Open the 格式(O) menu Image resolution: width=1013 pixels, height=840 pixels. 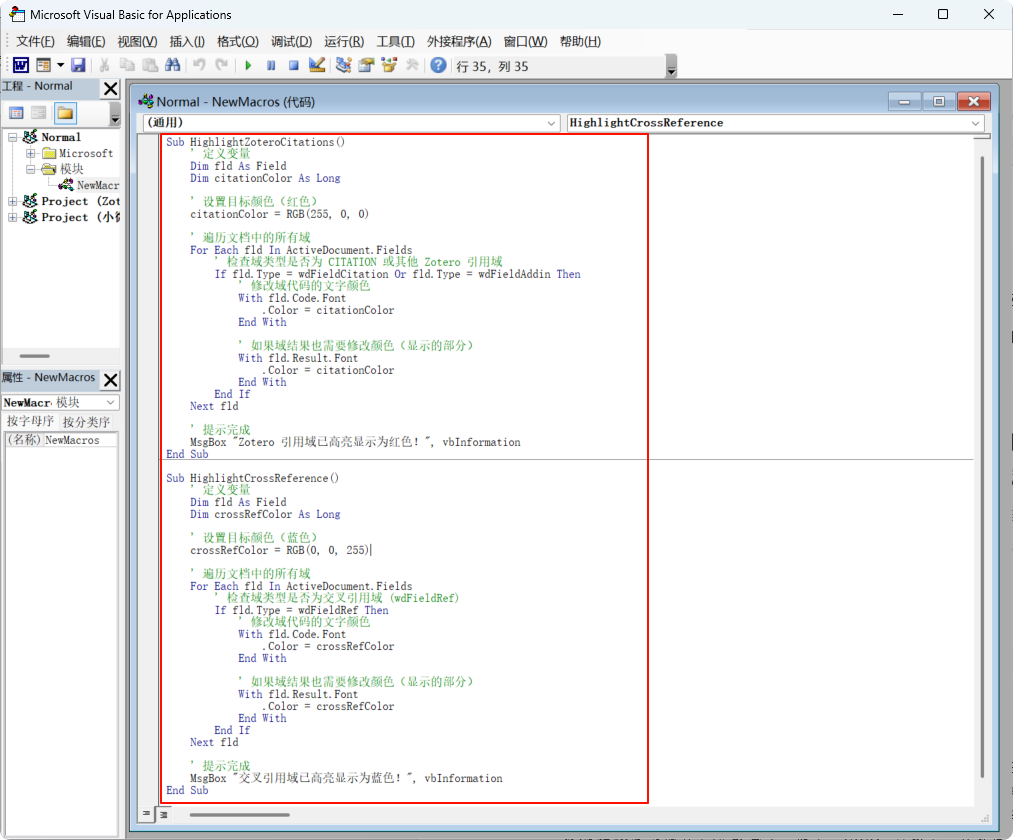click(x=238, y=41)
